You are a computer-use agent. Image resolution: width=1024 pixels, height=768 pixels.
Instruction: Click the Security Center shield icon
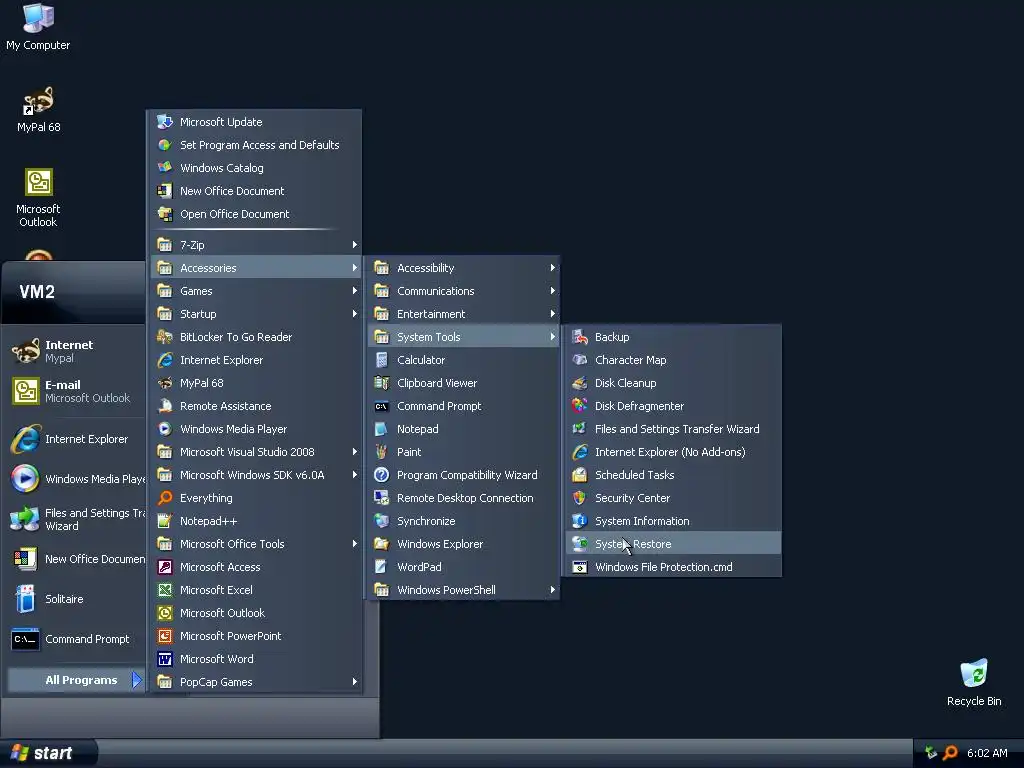point(579,498)
